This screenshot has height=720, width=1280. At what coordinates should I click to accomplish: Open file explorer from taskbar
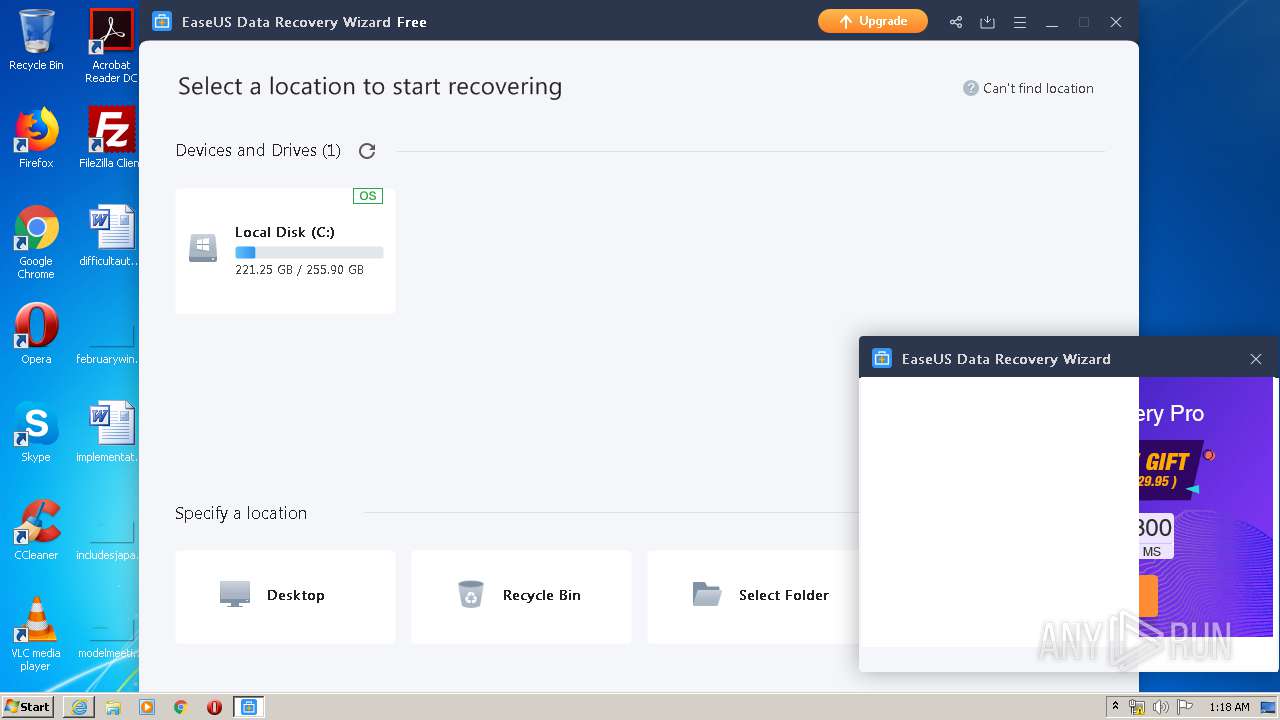pyautogui.click(x=113, y=707)
